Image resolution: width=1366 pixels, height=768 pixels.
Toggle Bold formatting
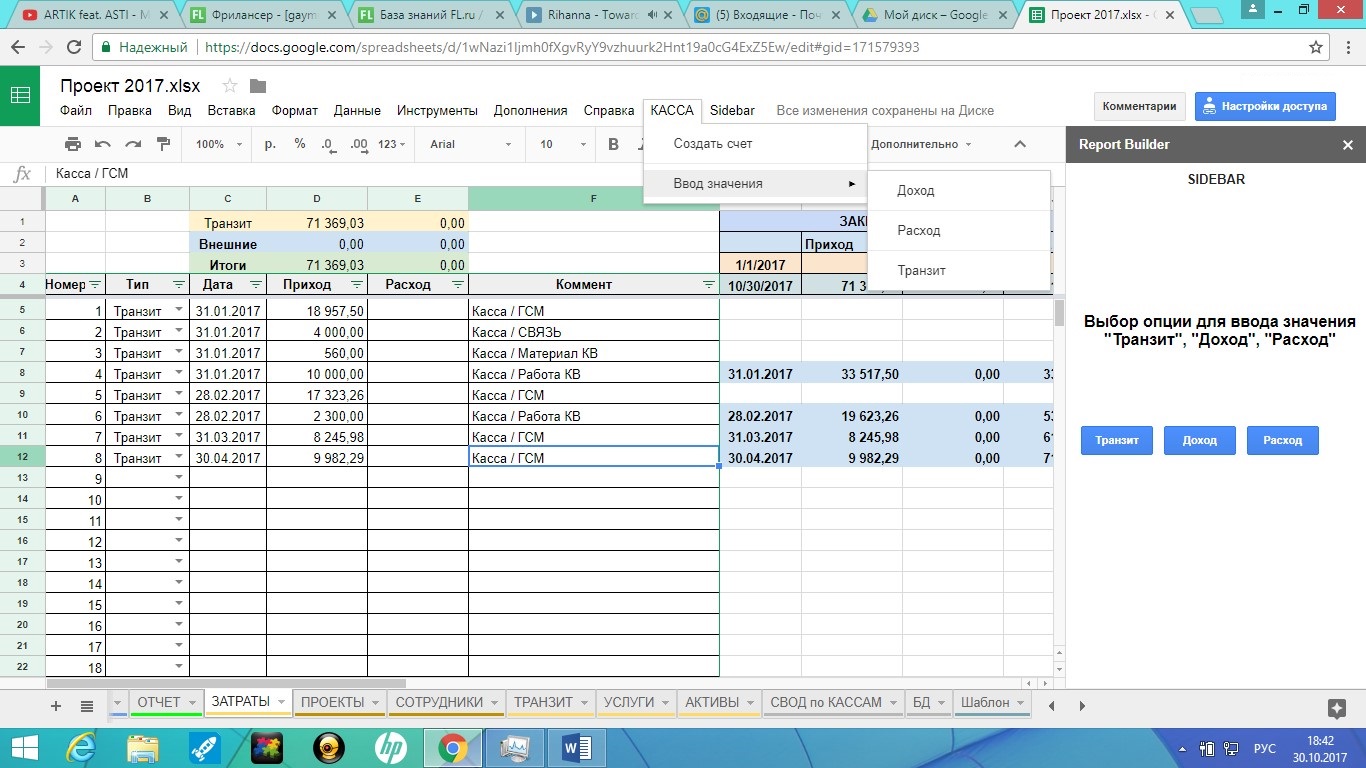click(614, 144)
